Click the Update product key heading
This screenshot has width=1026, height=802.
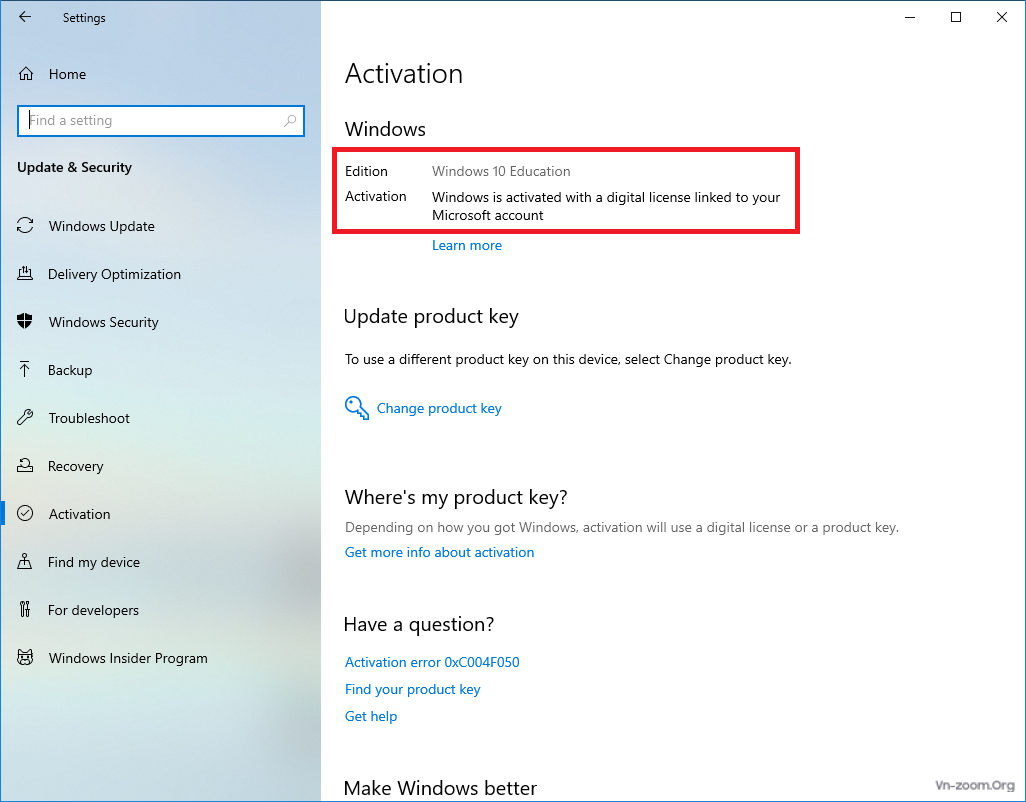(431, 317)
